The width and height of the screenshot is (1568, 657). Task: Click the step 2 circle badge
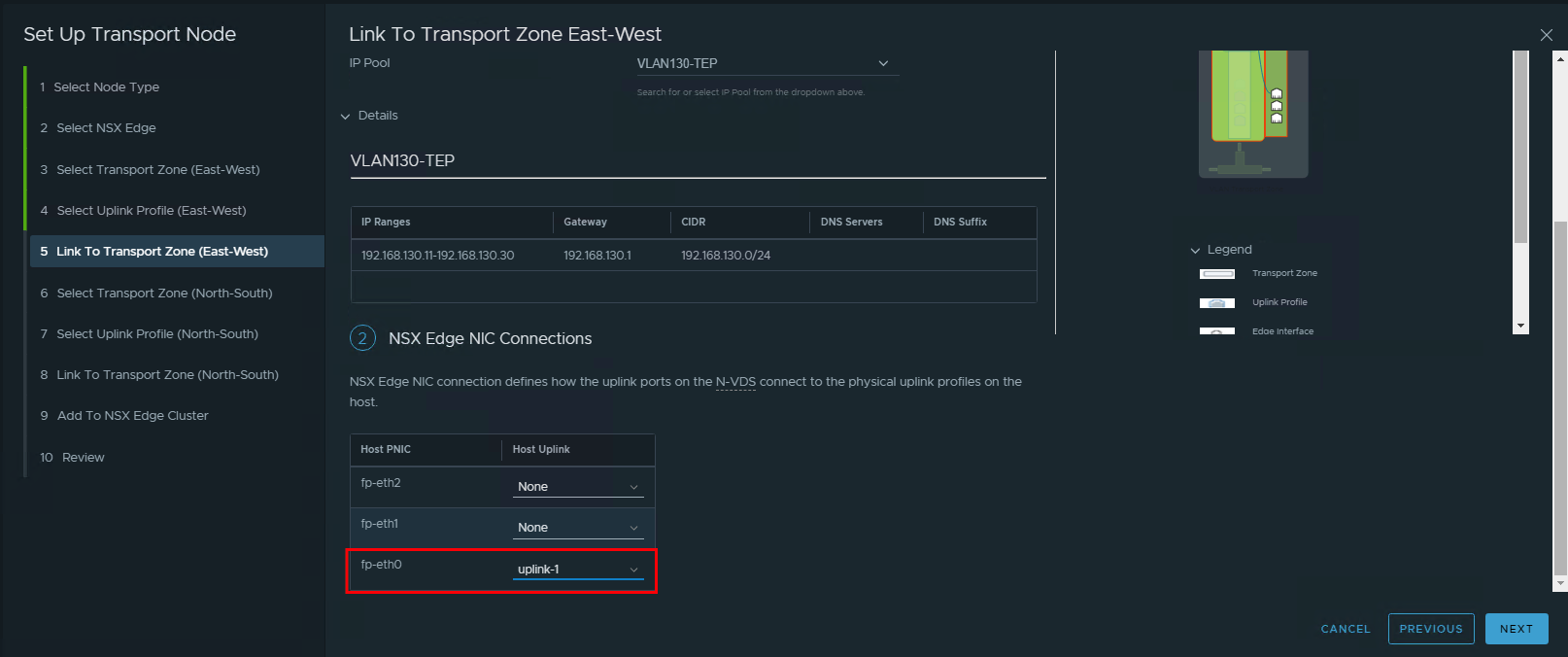[362, 338]
